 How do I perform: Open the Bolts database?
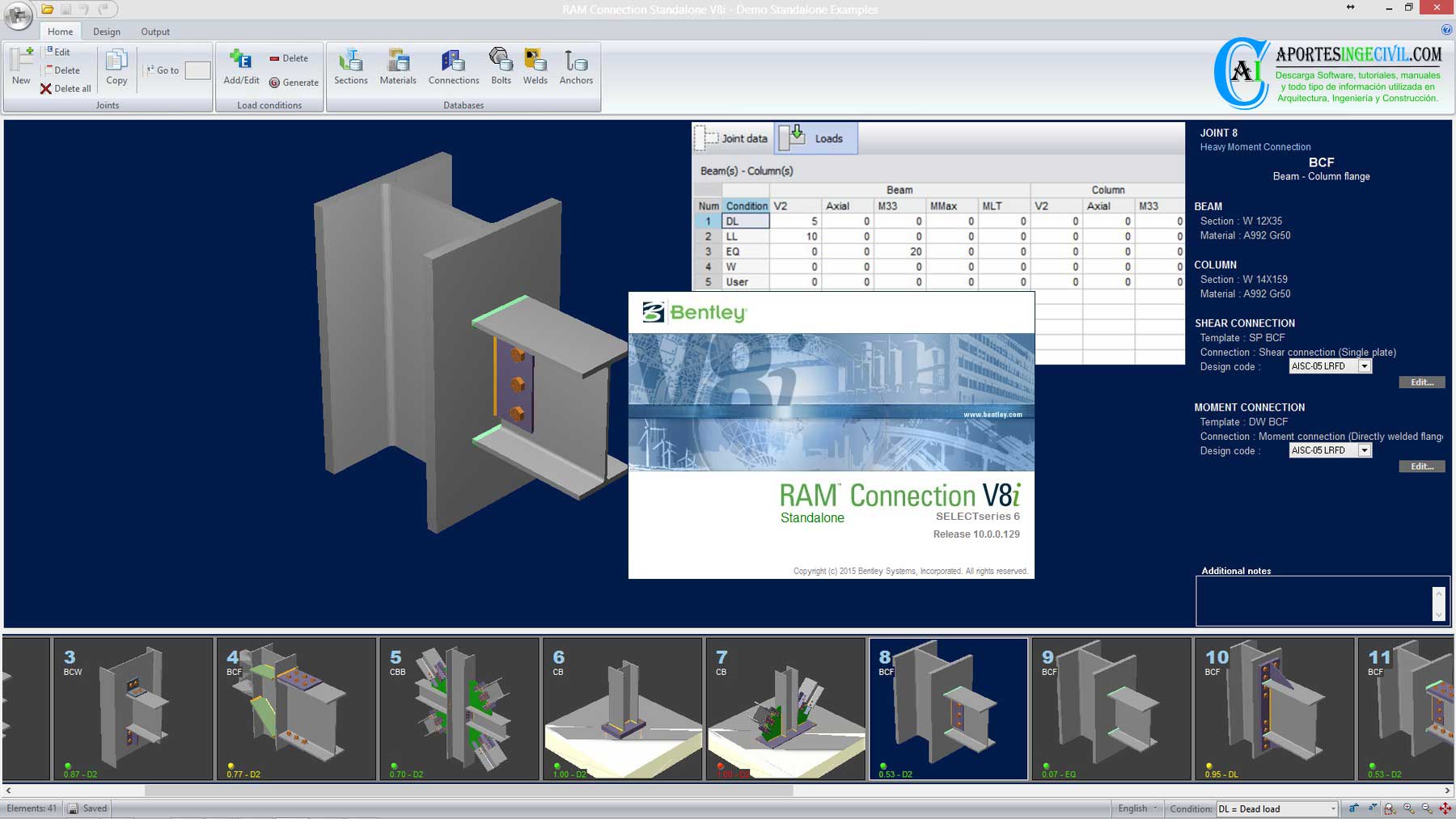(x=501, y=67)
